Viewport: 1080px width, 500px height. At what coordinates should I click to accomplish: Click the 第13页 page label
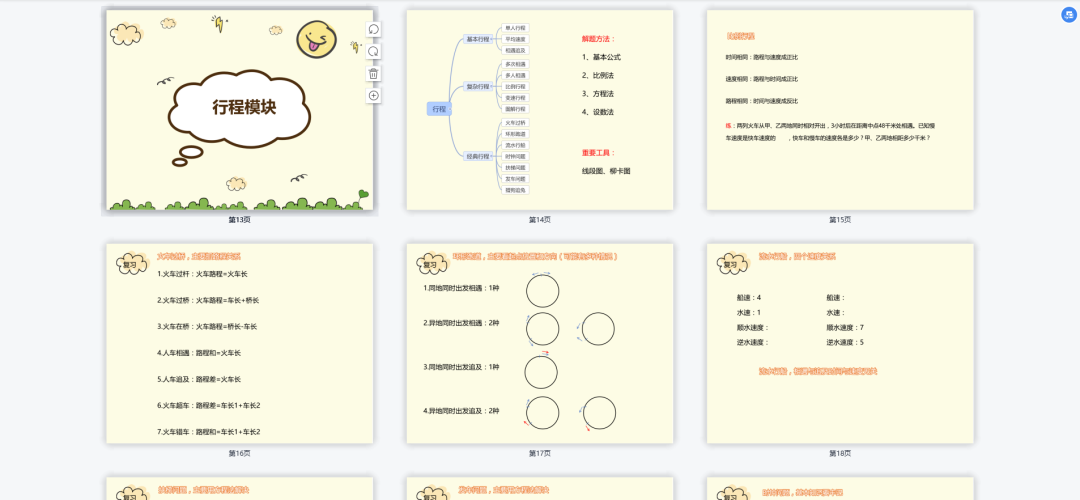(239, 220)
